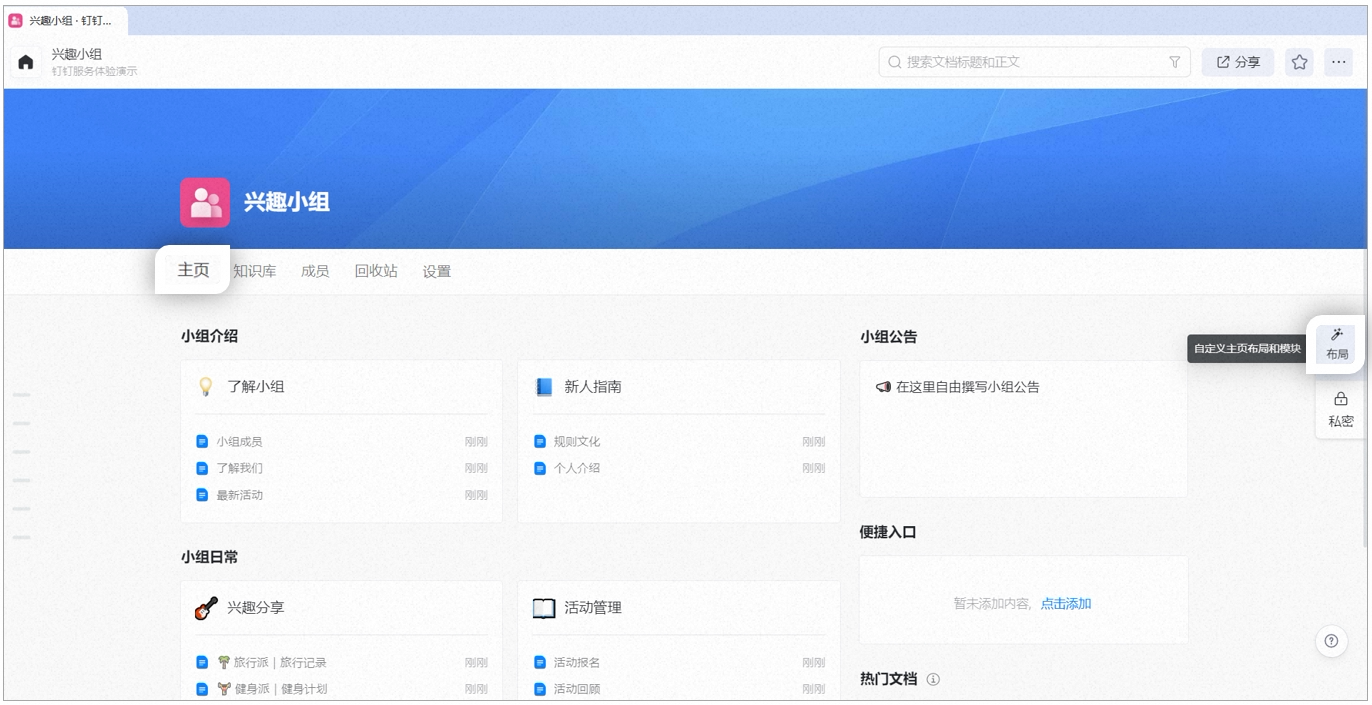Switch to the 成员 tab
Image resolution: width=1372 pixels, height=705 pixels.
click(315, 271)
